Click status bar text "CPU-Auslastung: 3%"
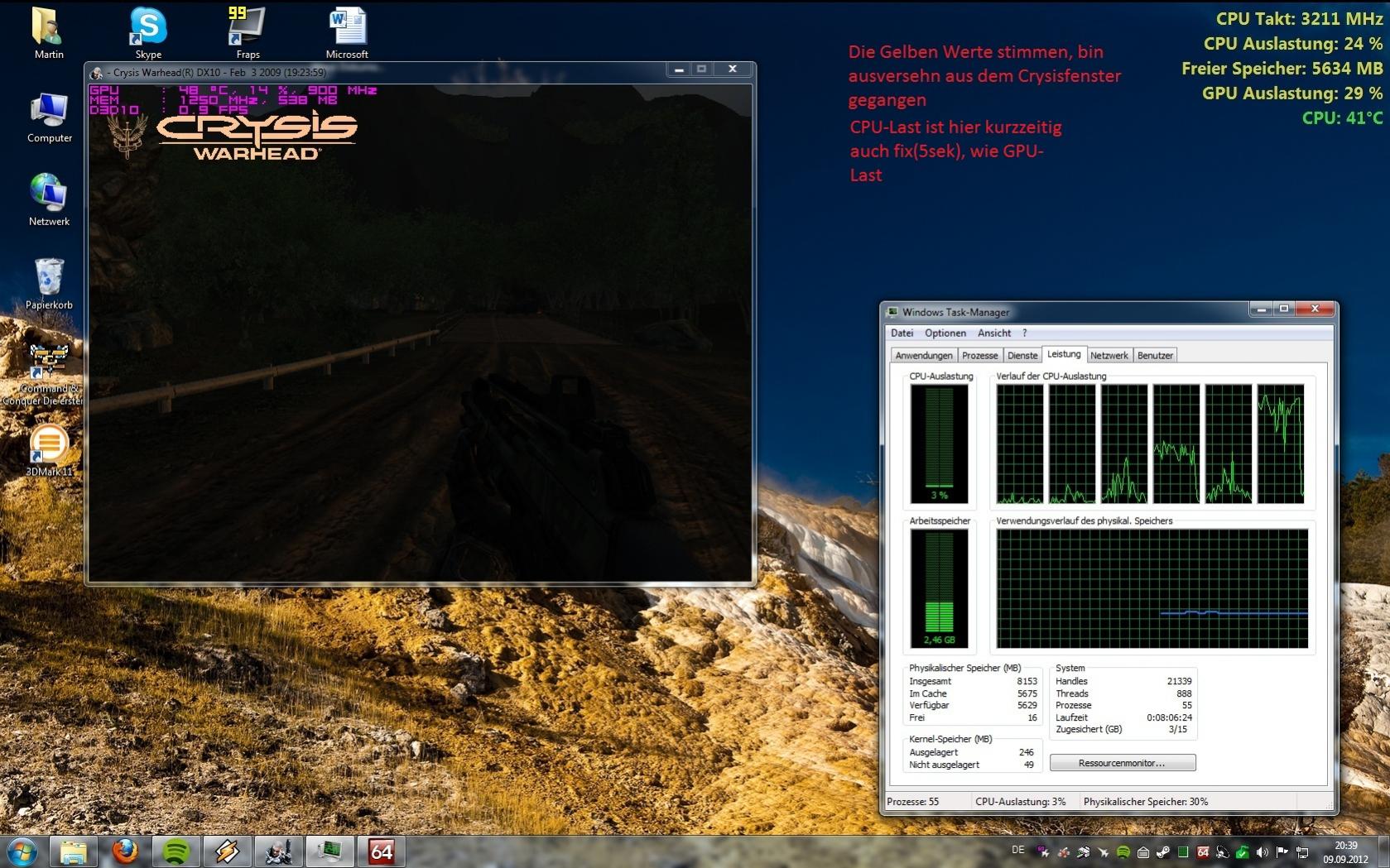The width and height of the screenshot is (1390, 868). point(1020,802)
